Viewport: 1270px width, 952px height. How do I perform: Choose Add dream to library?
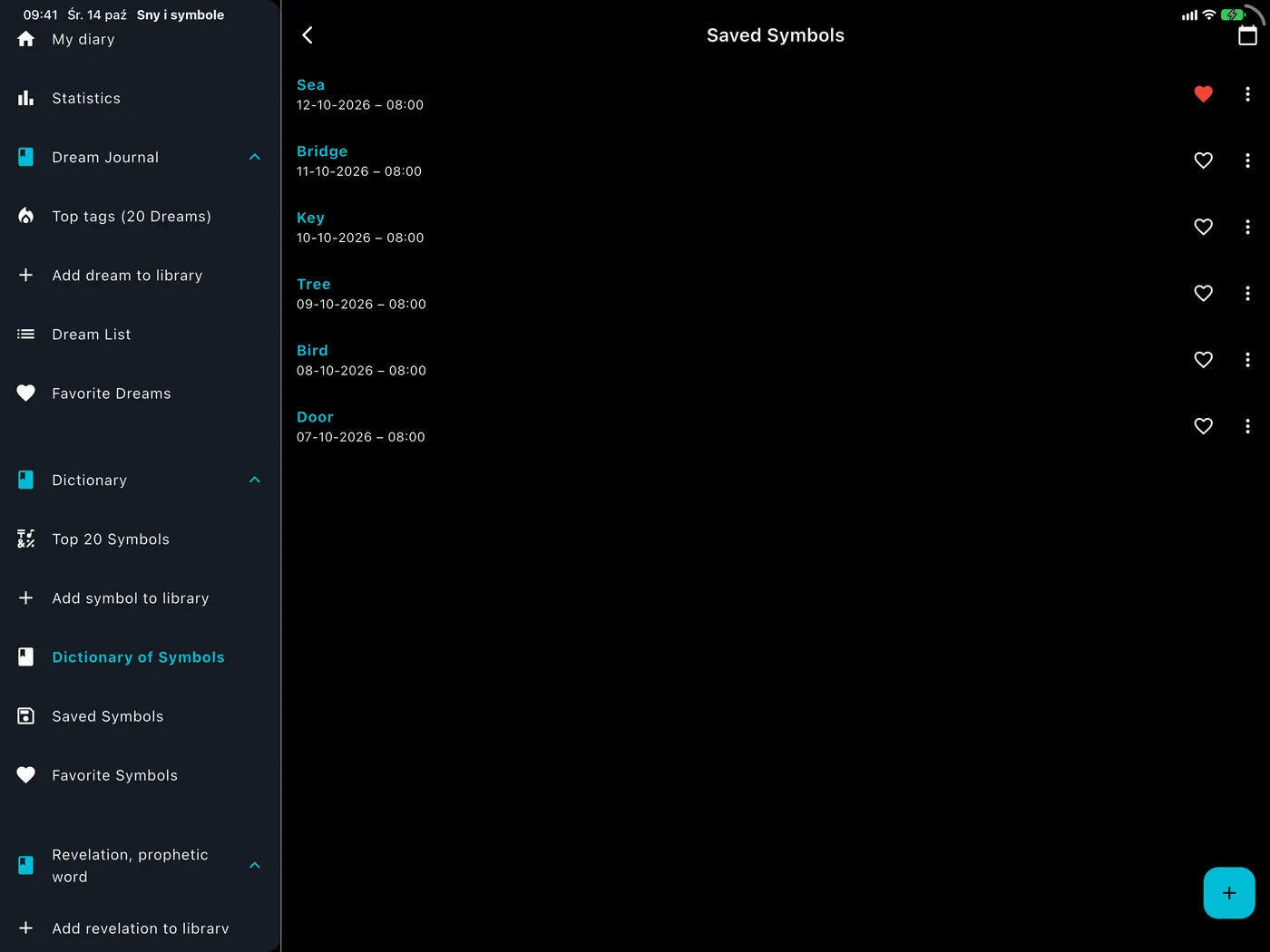pos(140,275)
